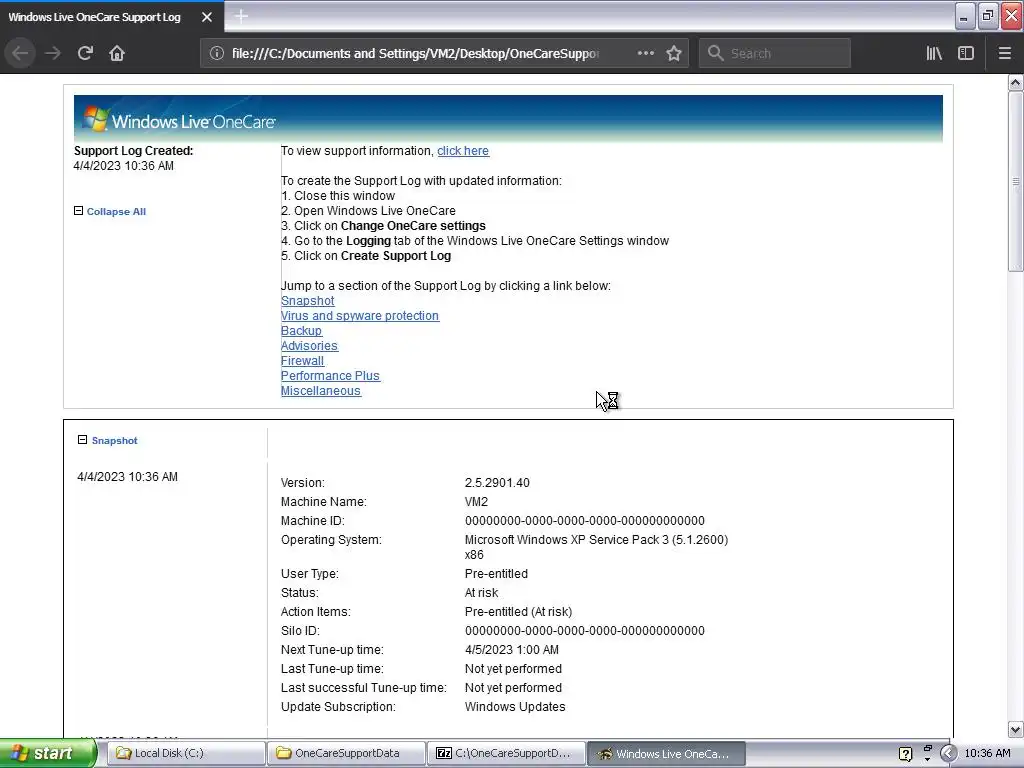Click the address bar URL field

click(x=415, y=54)
